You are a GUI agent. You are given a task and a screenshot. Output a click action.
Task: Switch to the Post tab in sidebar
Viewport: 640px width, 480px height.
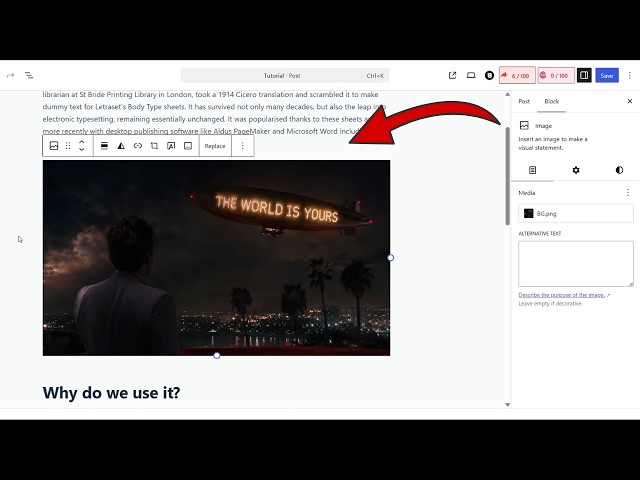[524, 101]
